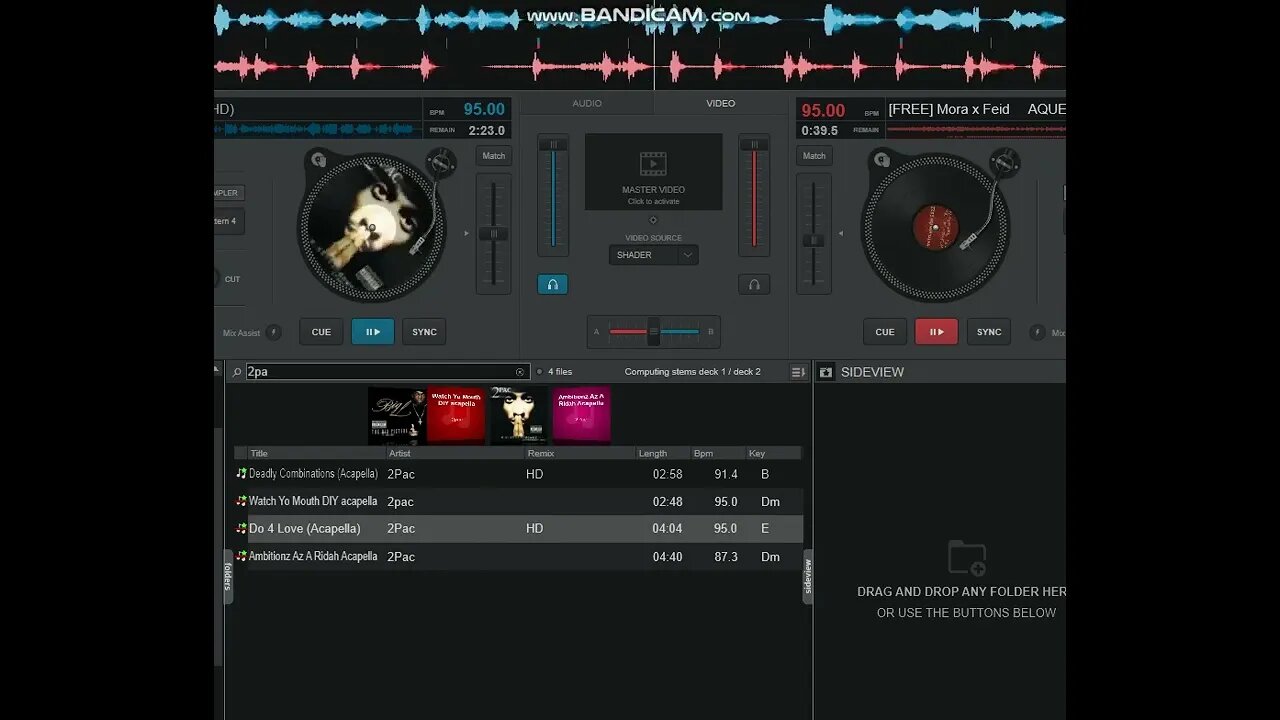
Task: Click the Master Video film icon
Action: (x=653, y=164)
